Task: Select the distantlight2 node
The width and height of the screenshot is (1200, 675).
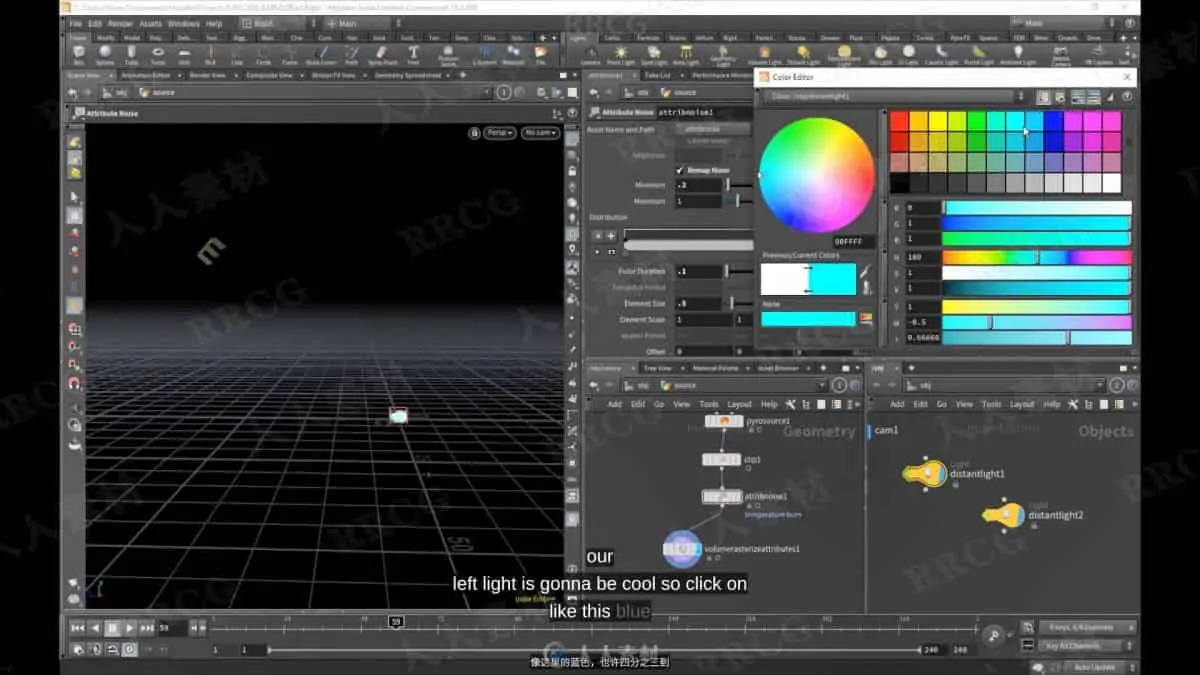Action: 1003,515
